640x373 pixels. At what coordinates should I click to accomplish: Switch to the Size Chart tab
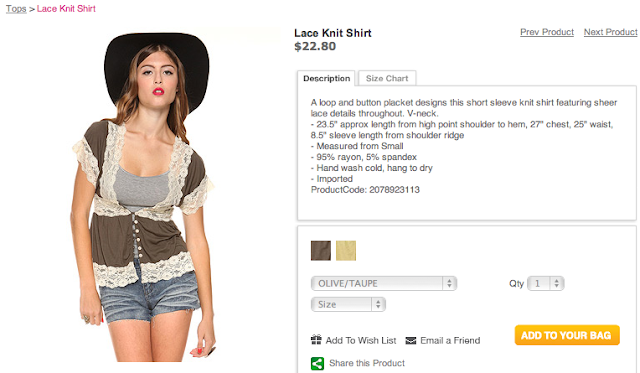click(387, 78)
